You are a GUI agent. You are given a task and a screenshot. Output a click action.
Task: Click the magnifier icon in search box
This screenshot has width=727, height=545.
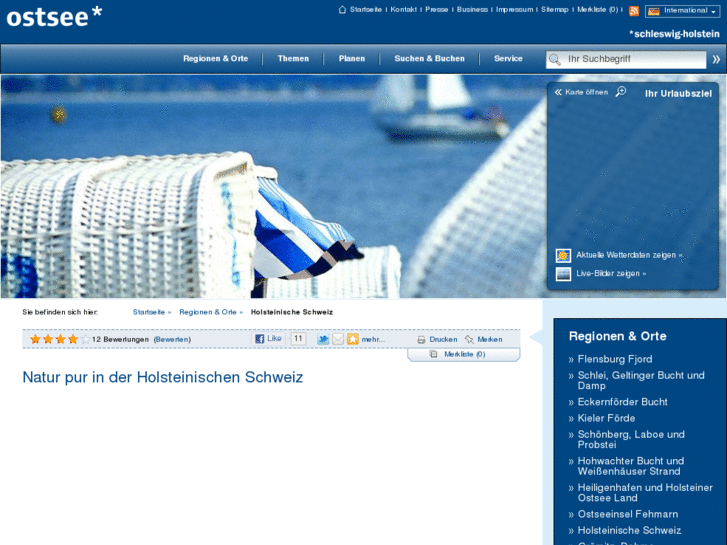(x=554, y=59)
